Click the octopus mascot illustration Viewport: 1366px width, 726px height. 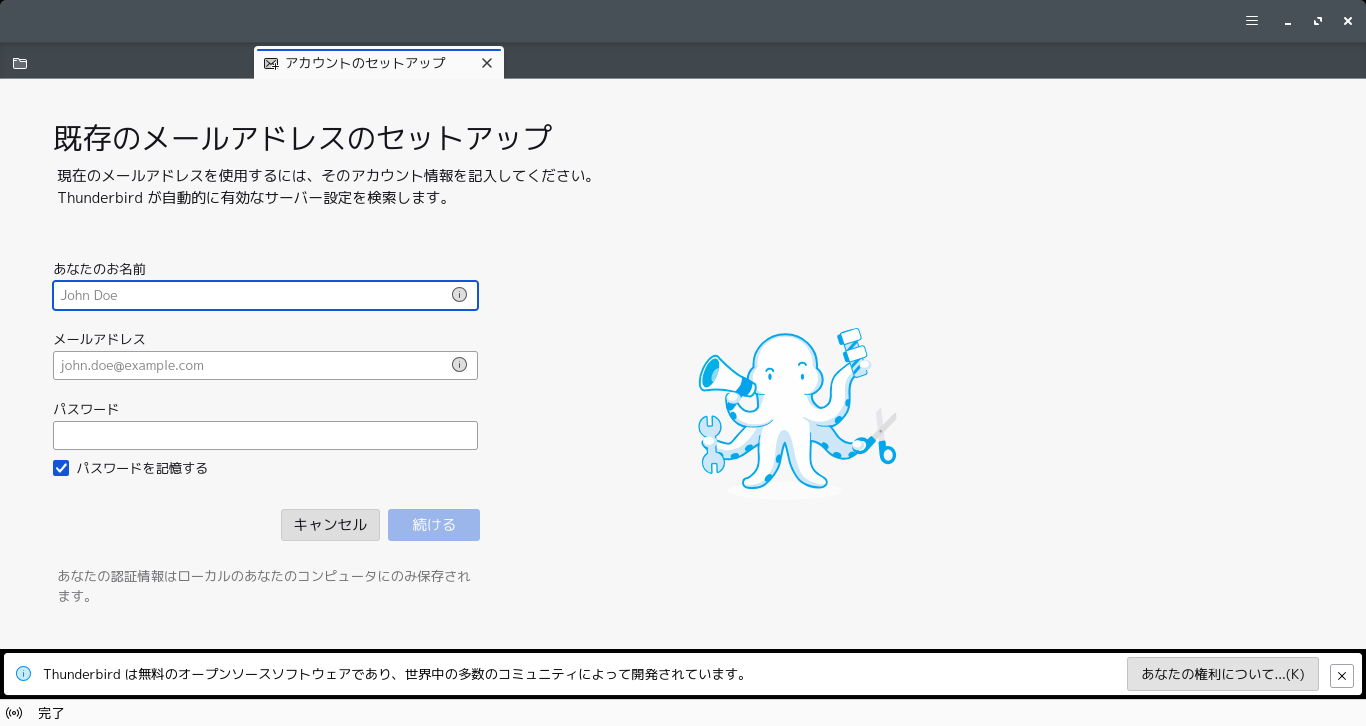[797, 411]
